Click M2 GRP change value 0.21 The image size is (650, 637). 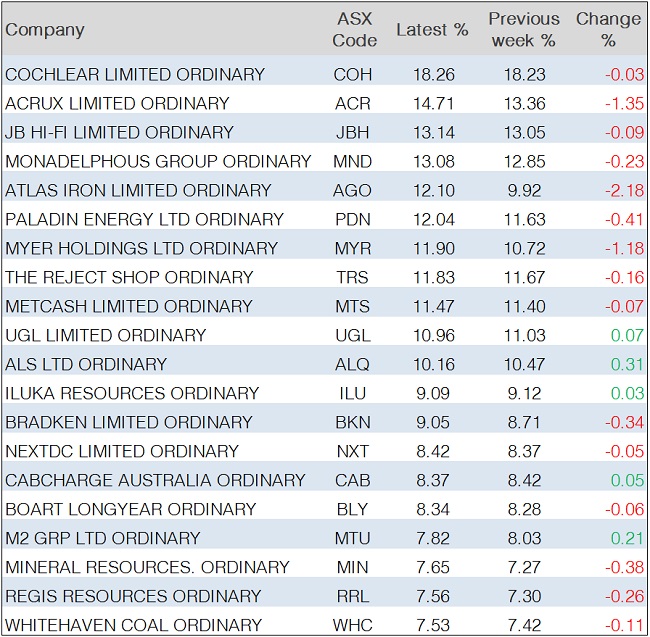[625, 538]
